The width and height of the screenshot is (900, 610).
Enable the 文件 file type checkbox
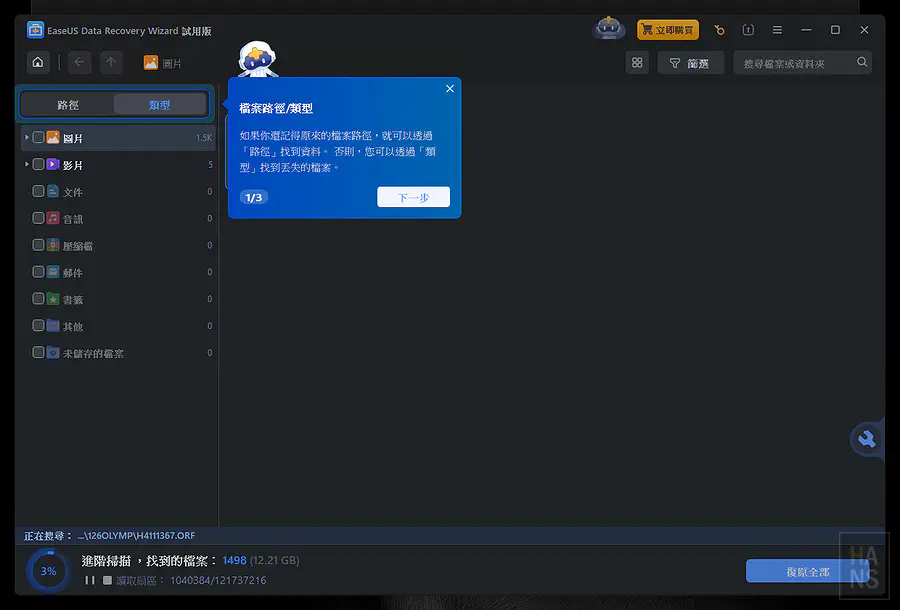point(36,191)
